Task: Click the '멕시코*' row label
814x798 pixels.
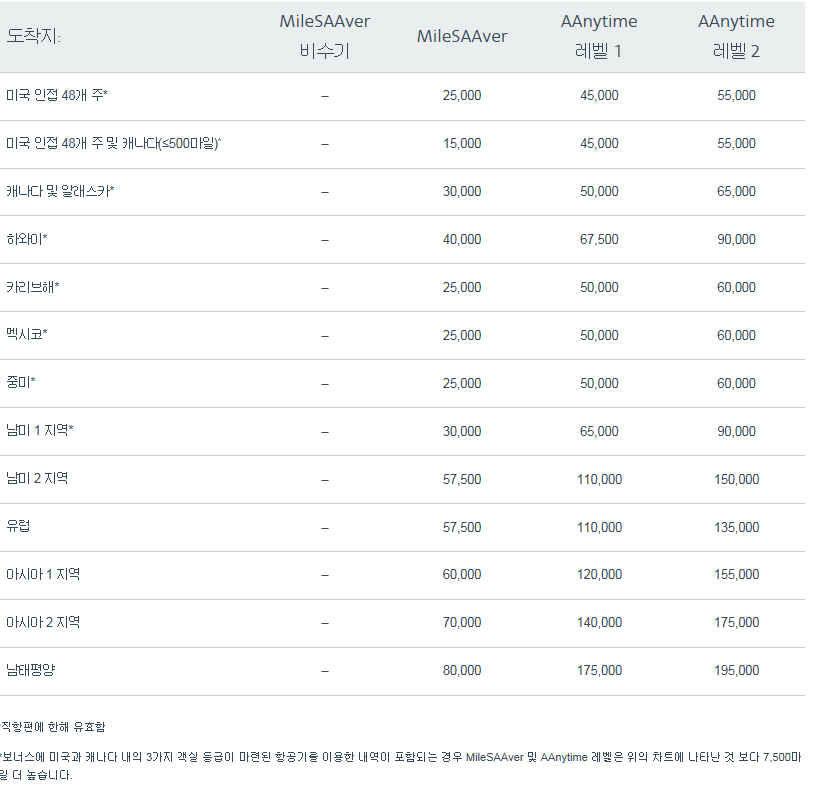Action: 27,335
